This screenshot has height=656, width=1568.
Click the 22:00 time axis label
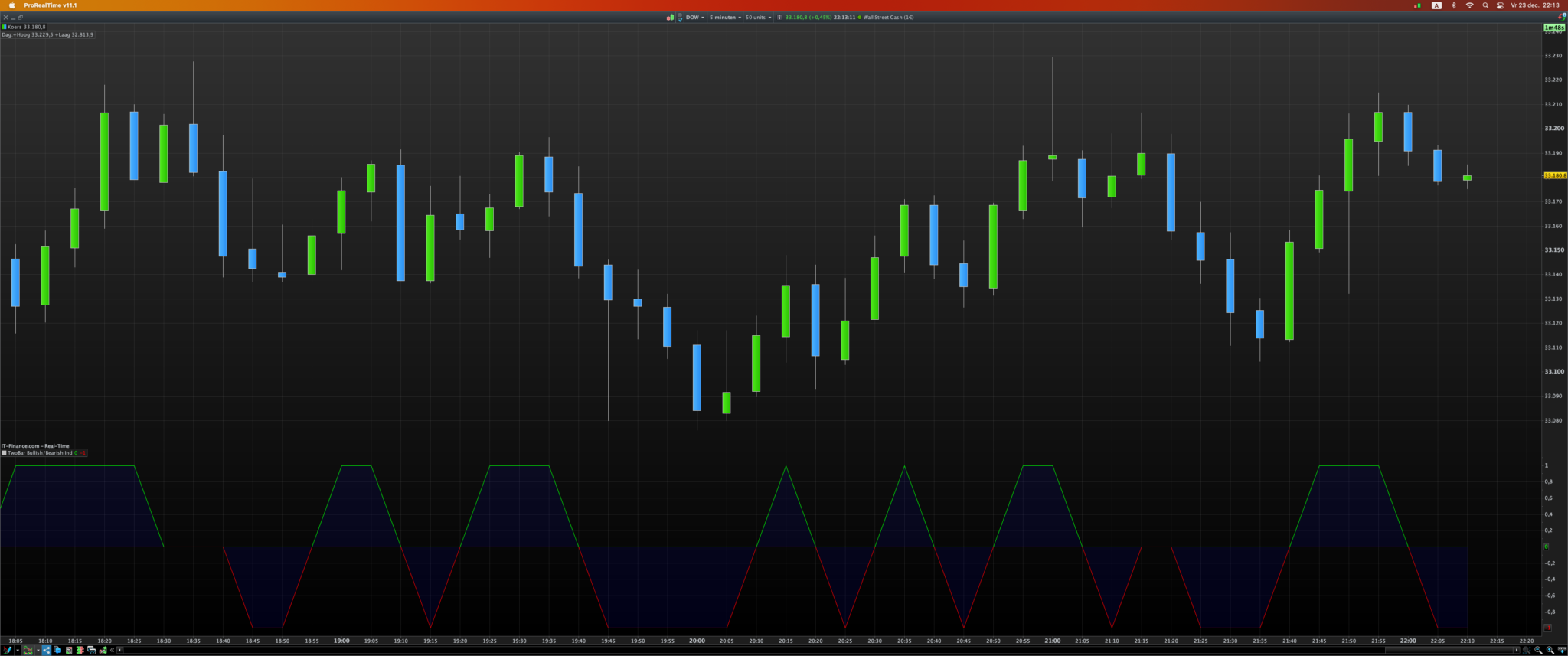click(x=1408, y=641)
